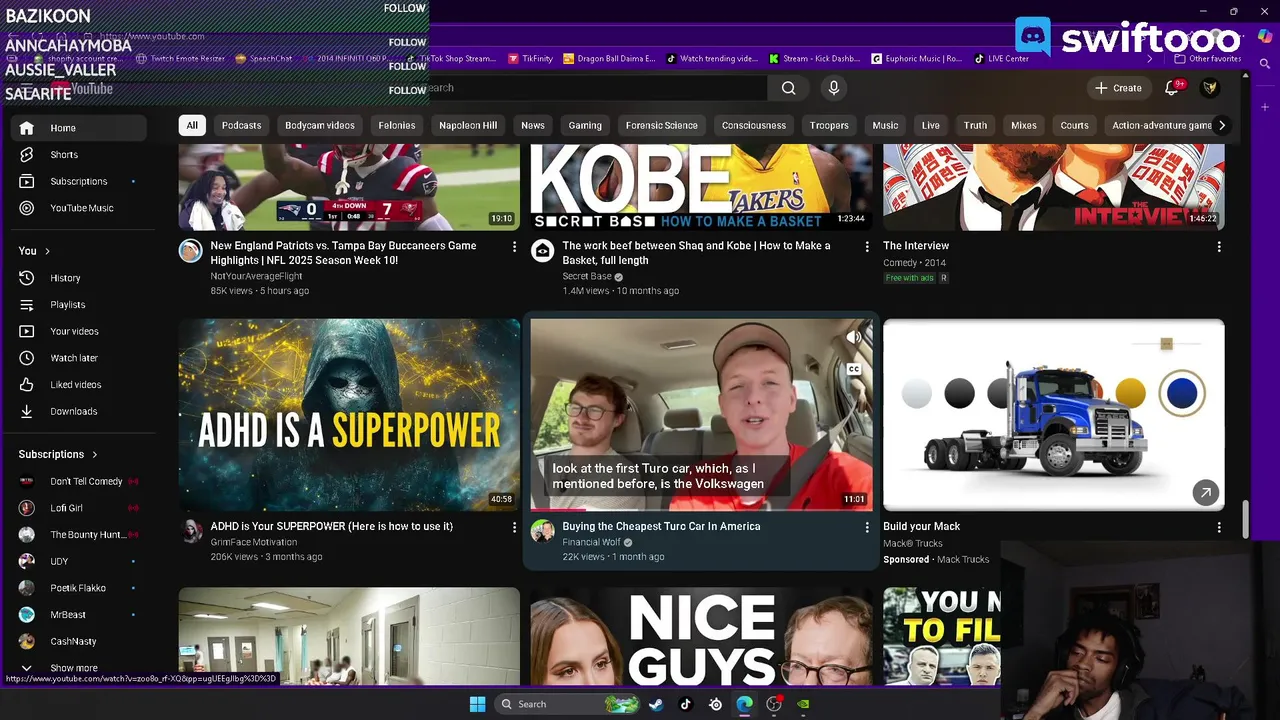This screenshot has width=1280, height=720.
Task: Open GrimFace Motivation channel avatar
Action: pyautogui.click(x=190, y=531)
